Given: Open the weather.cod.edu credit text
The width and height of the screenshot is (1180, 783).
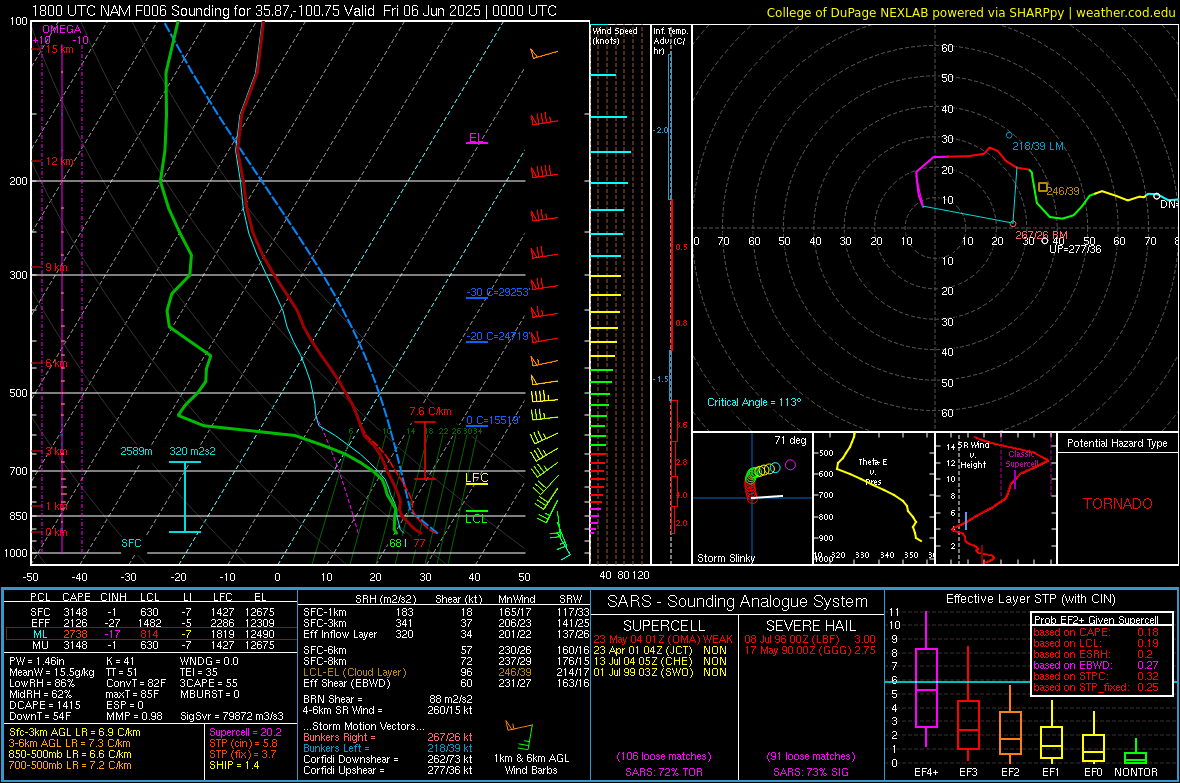Looking at the screenshot, I should (971, 12).
